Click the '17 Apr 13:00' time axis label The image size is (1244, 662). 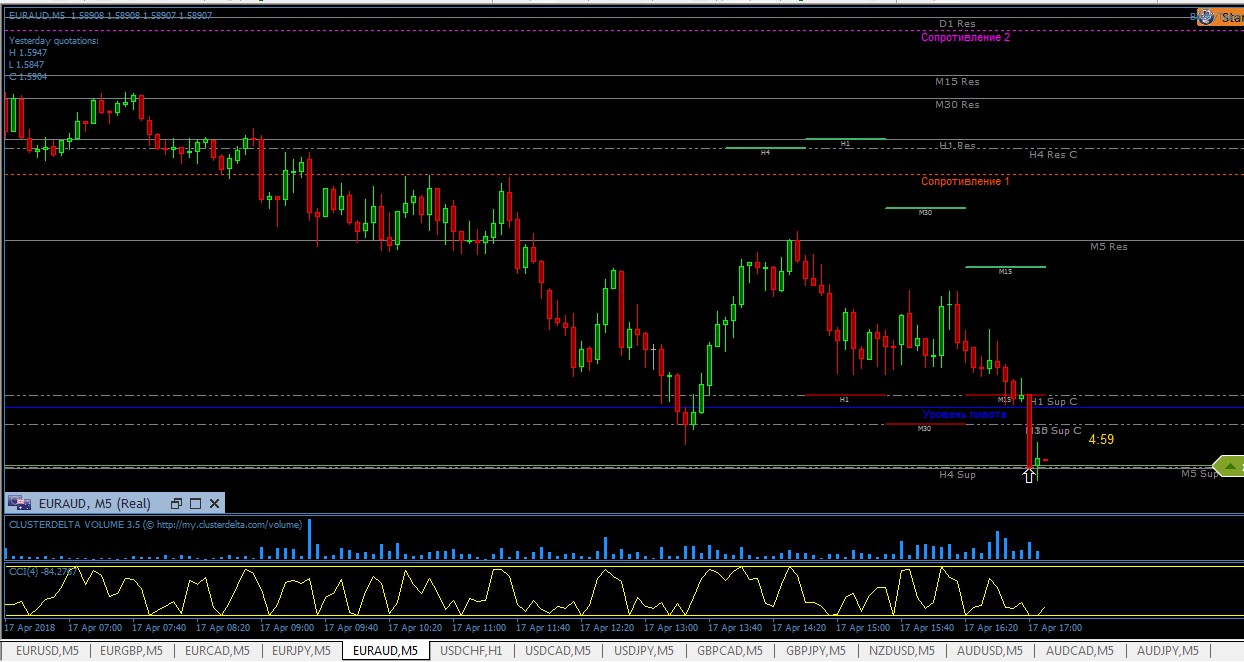coord(671,628)
